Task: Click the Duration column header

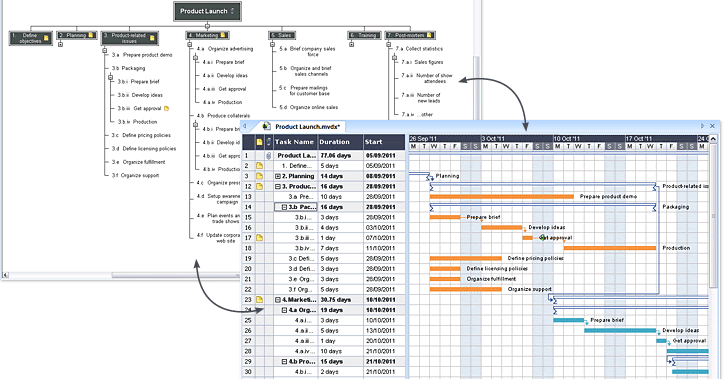Action: pos(340,142)
